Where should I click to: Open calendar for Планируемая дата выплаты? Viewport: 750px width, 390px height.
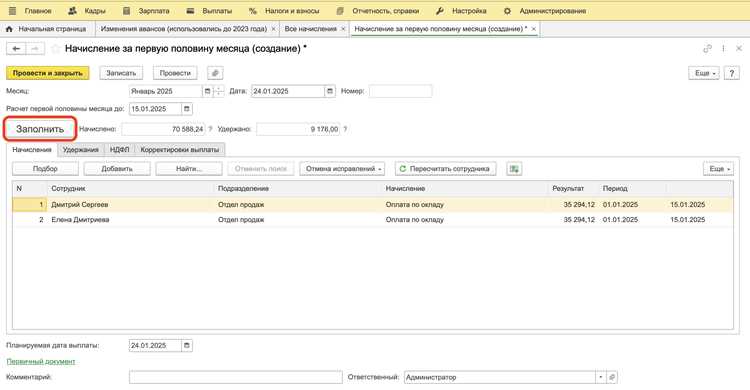click(x=187, y=345)
